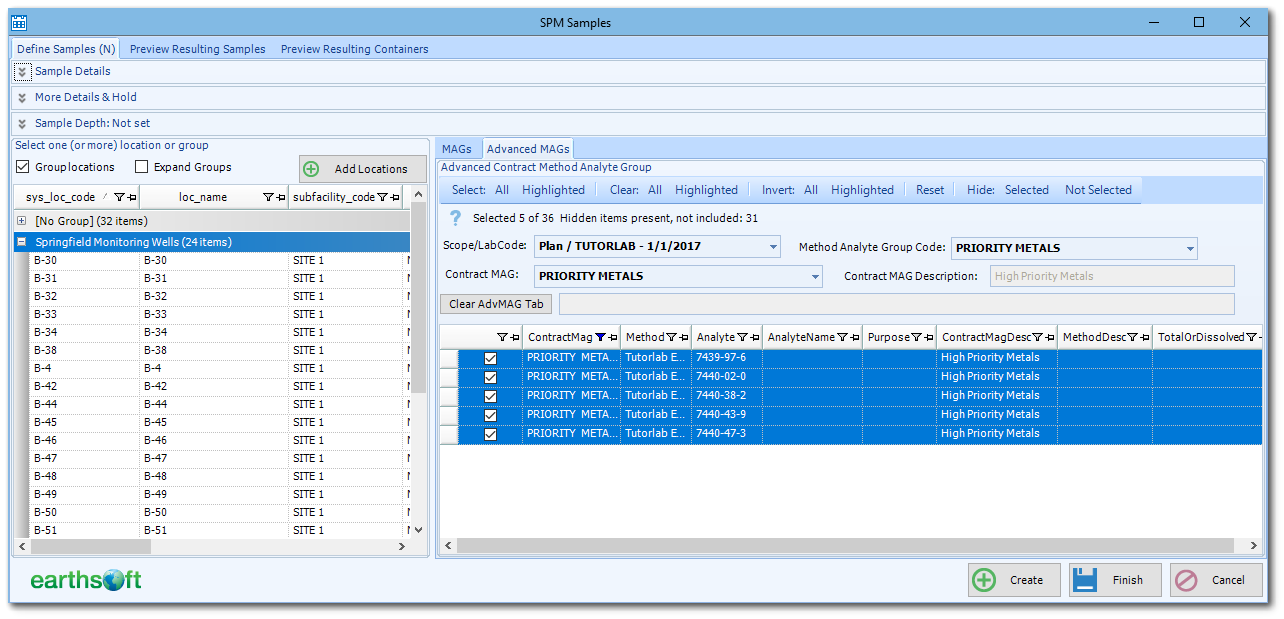Click the red cancel icon on Cancel button
1284x619 pixels.
(1189, 580)
